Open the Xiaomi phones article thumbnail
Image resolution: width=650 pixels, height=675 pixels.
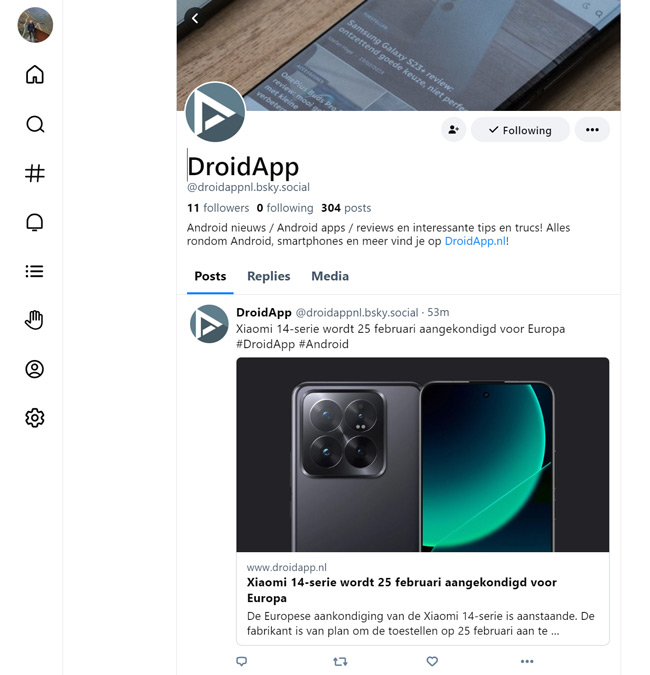423,455
